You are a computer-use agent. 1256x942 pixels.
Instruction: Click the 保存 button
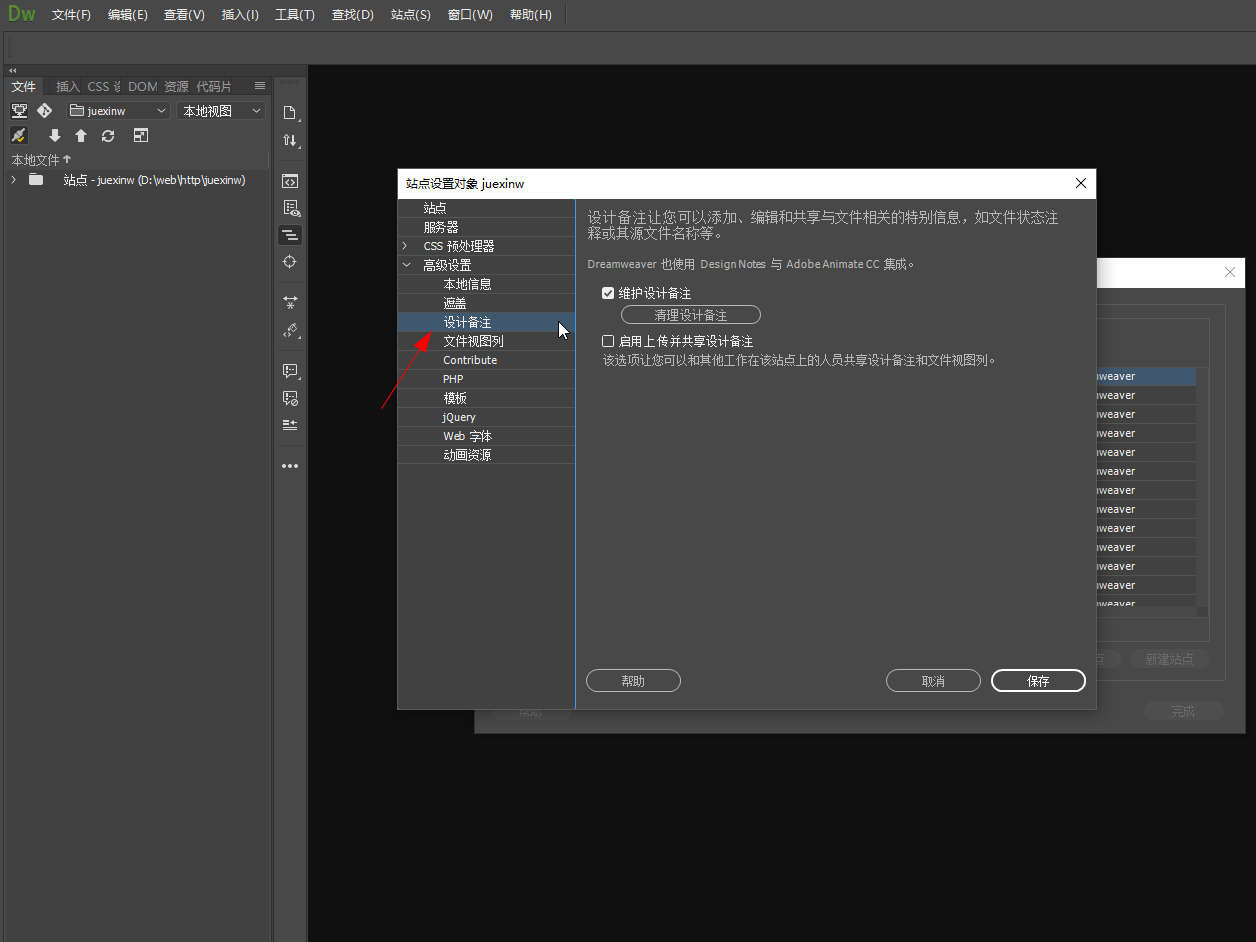[1038, 681]
